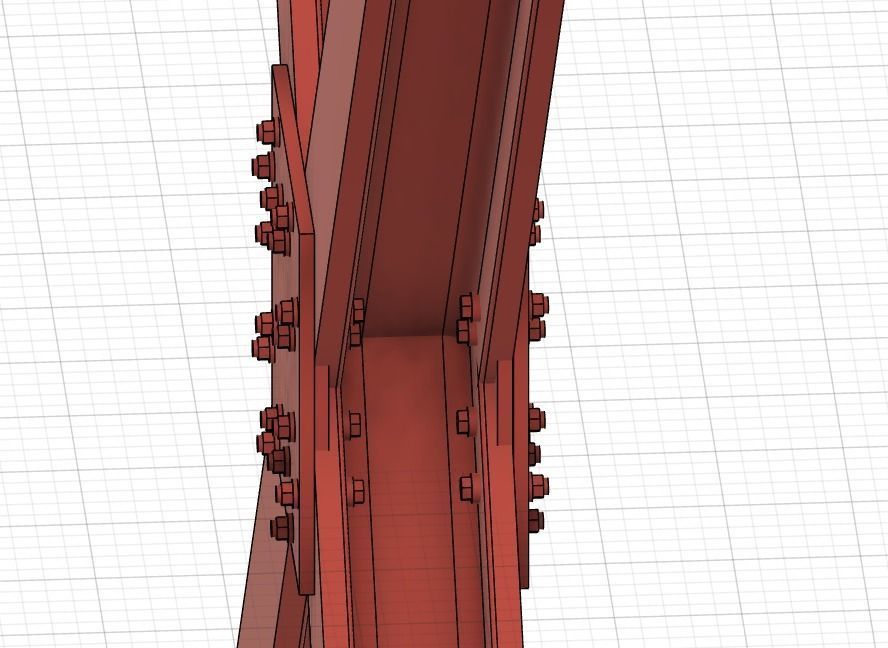888x648 pixels.
Task: Select the lowest bolt on the left plate
Action: tap(281, 528)
